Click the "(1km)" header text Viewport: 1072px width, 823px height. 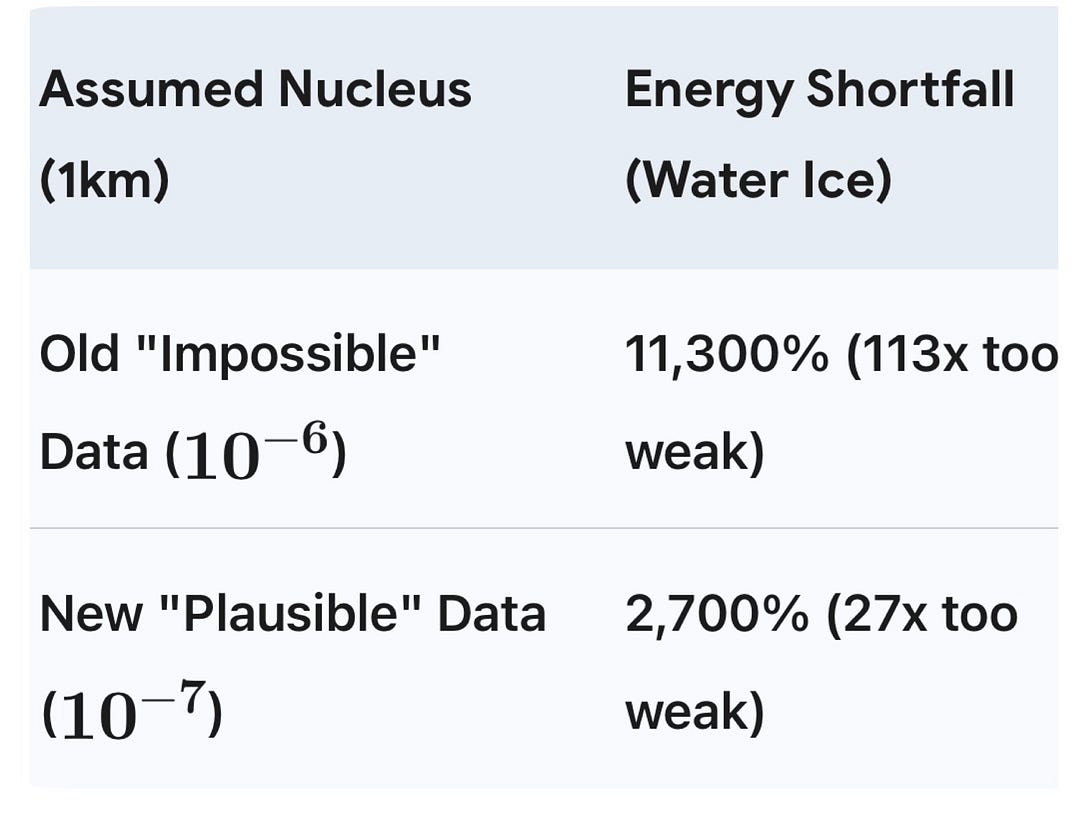(104, 180)
